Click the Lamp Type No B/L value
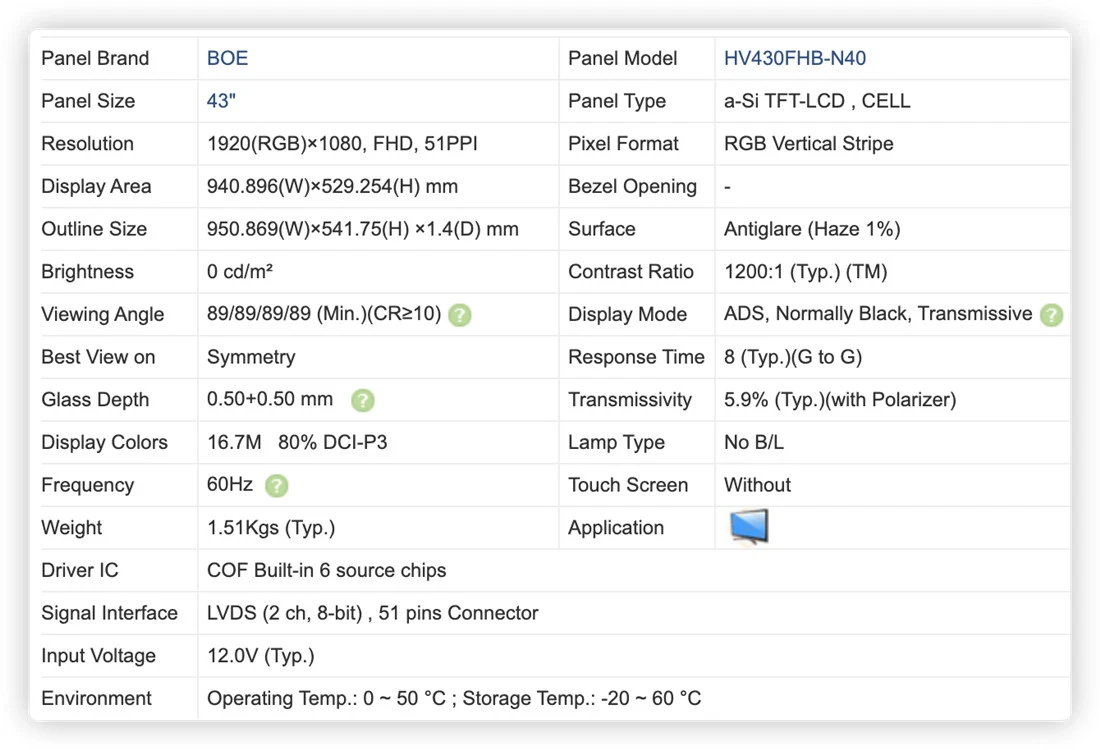1100x750 pixels. tap(753, 443)
